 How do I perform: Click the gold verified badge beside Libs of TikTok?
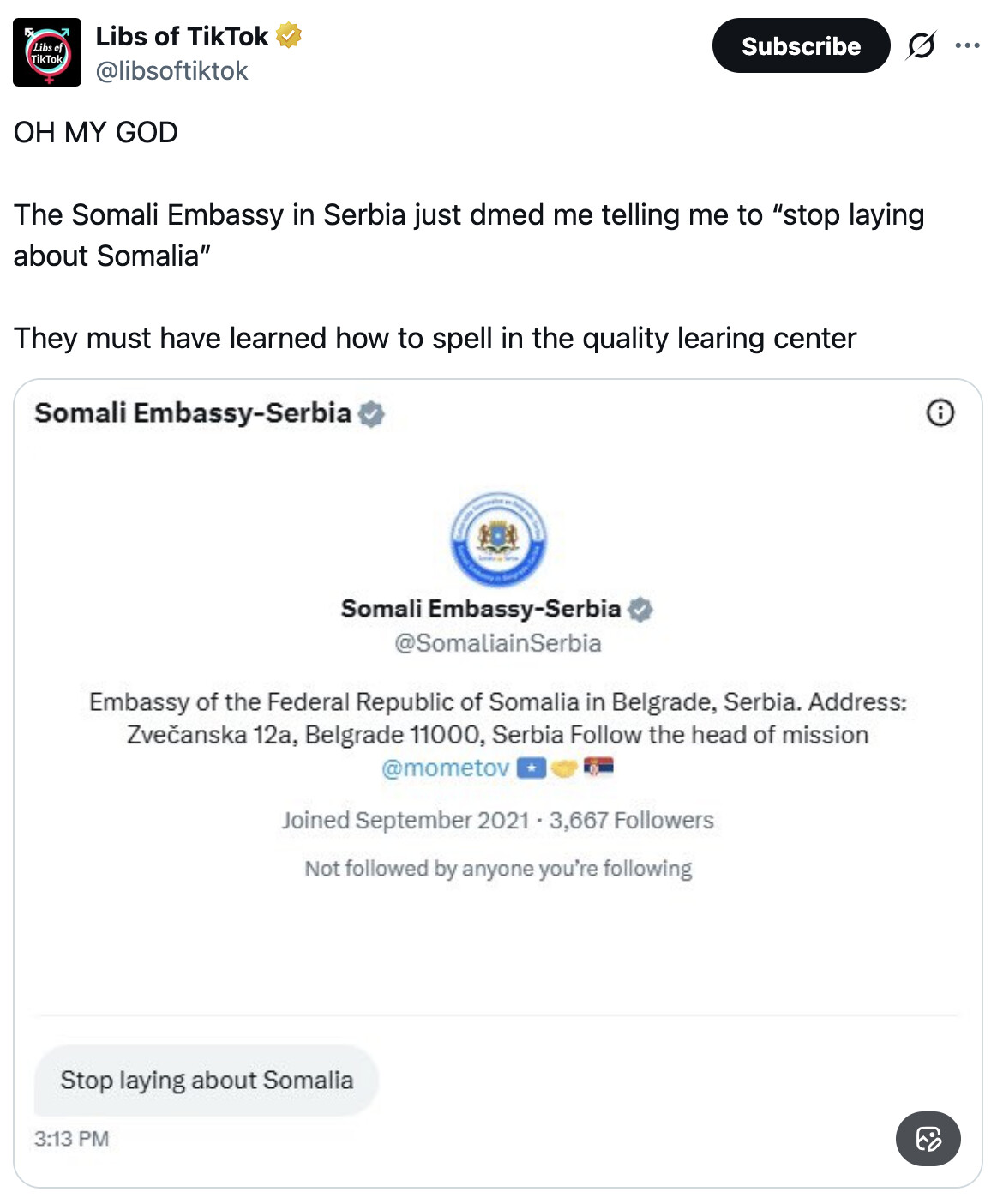[289, 36]
